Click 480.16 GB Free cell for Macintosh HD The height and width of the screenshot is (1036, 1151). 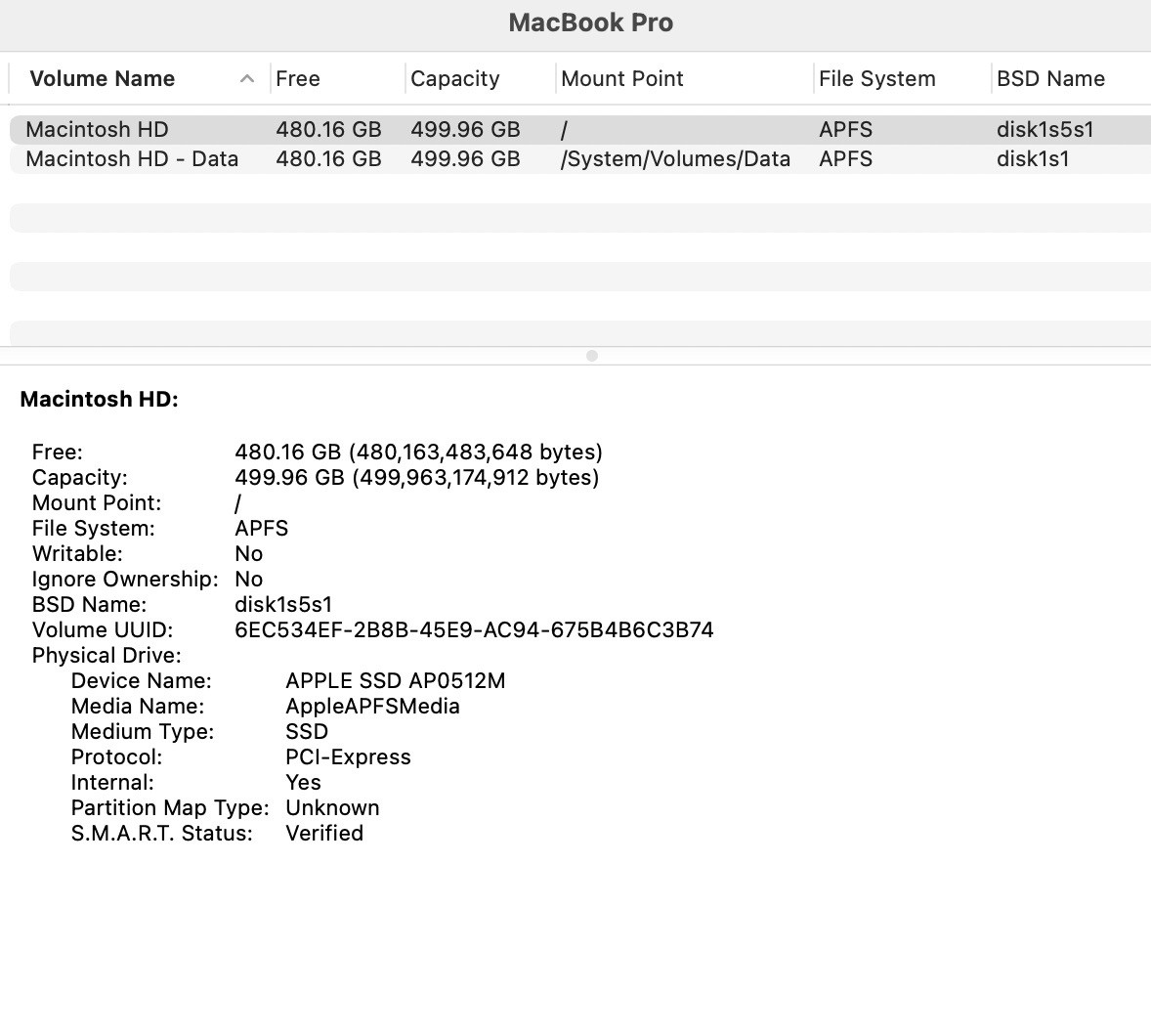(x=328, y=130)
